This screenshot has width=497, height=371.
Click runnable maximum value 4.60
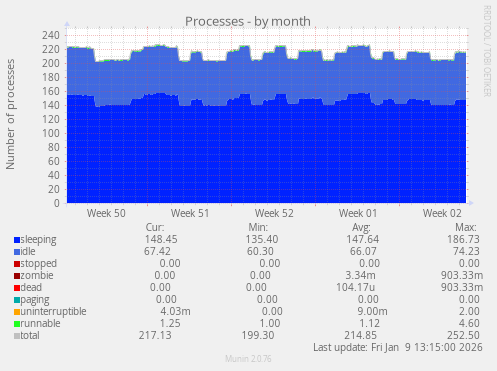tap(469, 323)
